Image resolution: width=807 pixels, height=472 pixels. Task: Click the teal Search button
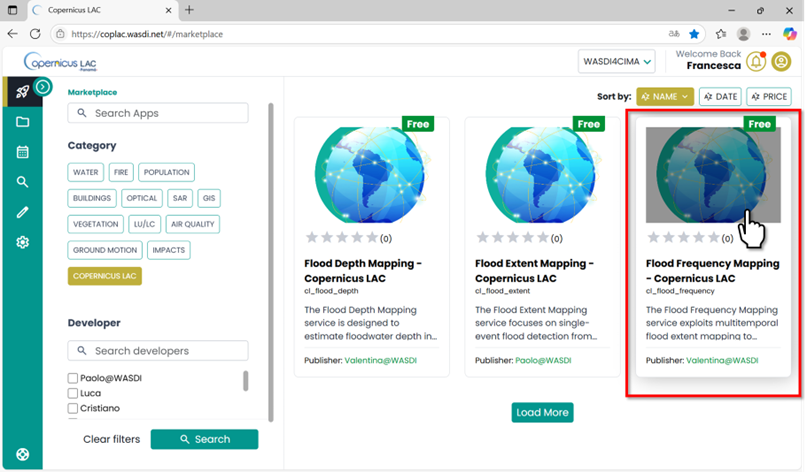coord(204,440)
